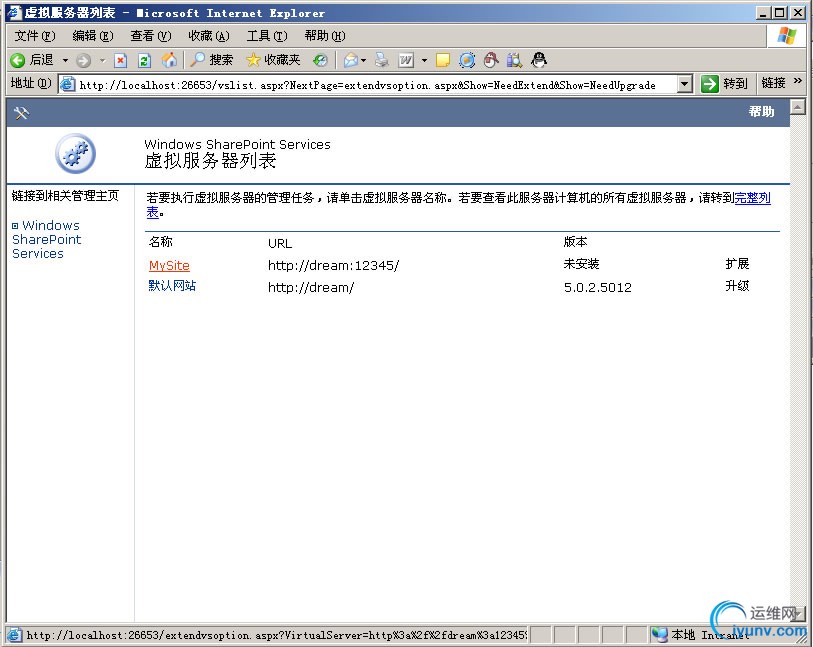
Task: Open the Back history dropdown arrow
Action: point(65,60)
